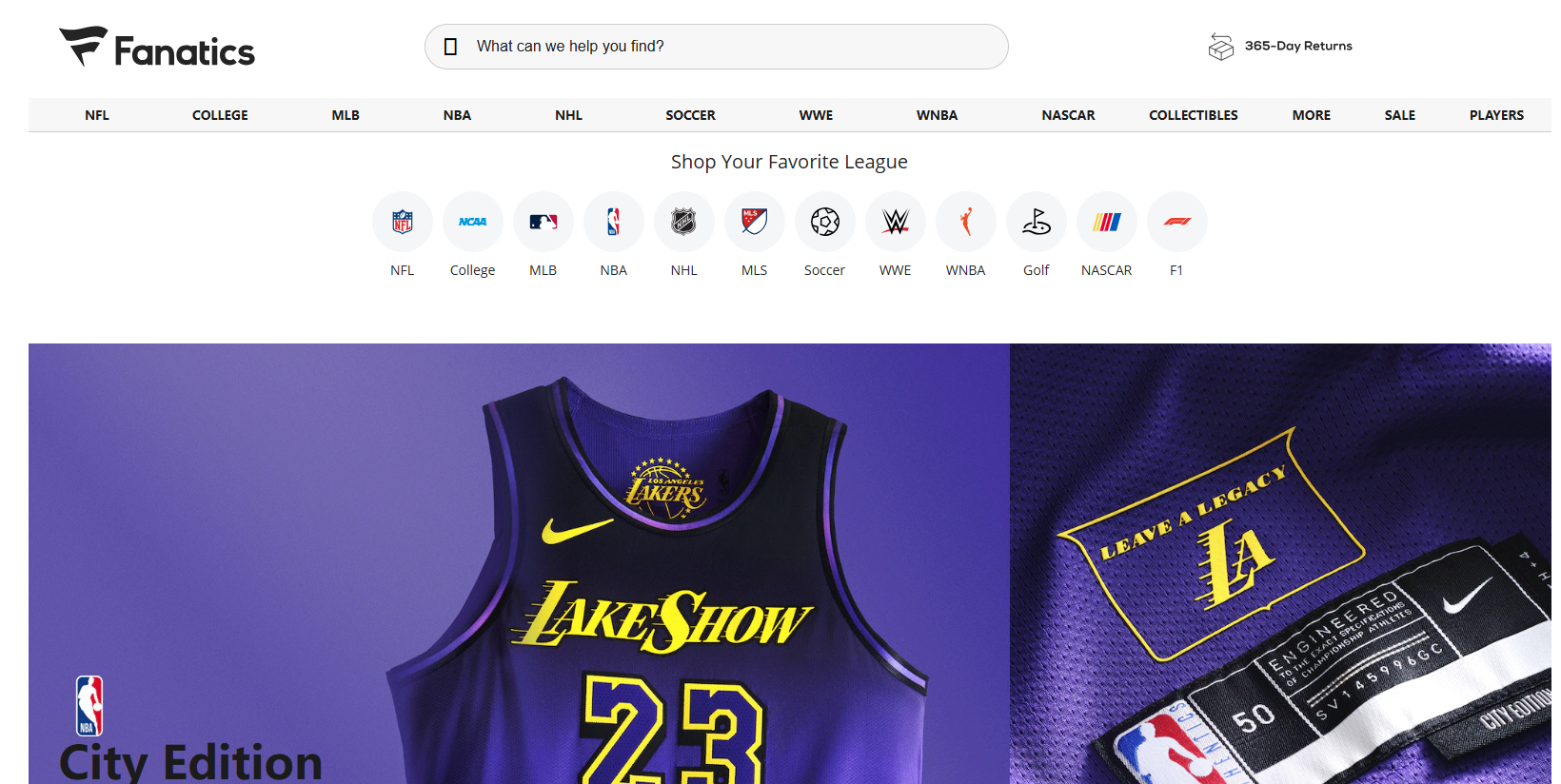Click the City Edition banner heading
This screenshot has width=1561, height=784.
(x=191, y=763)
